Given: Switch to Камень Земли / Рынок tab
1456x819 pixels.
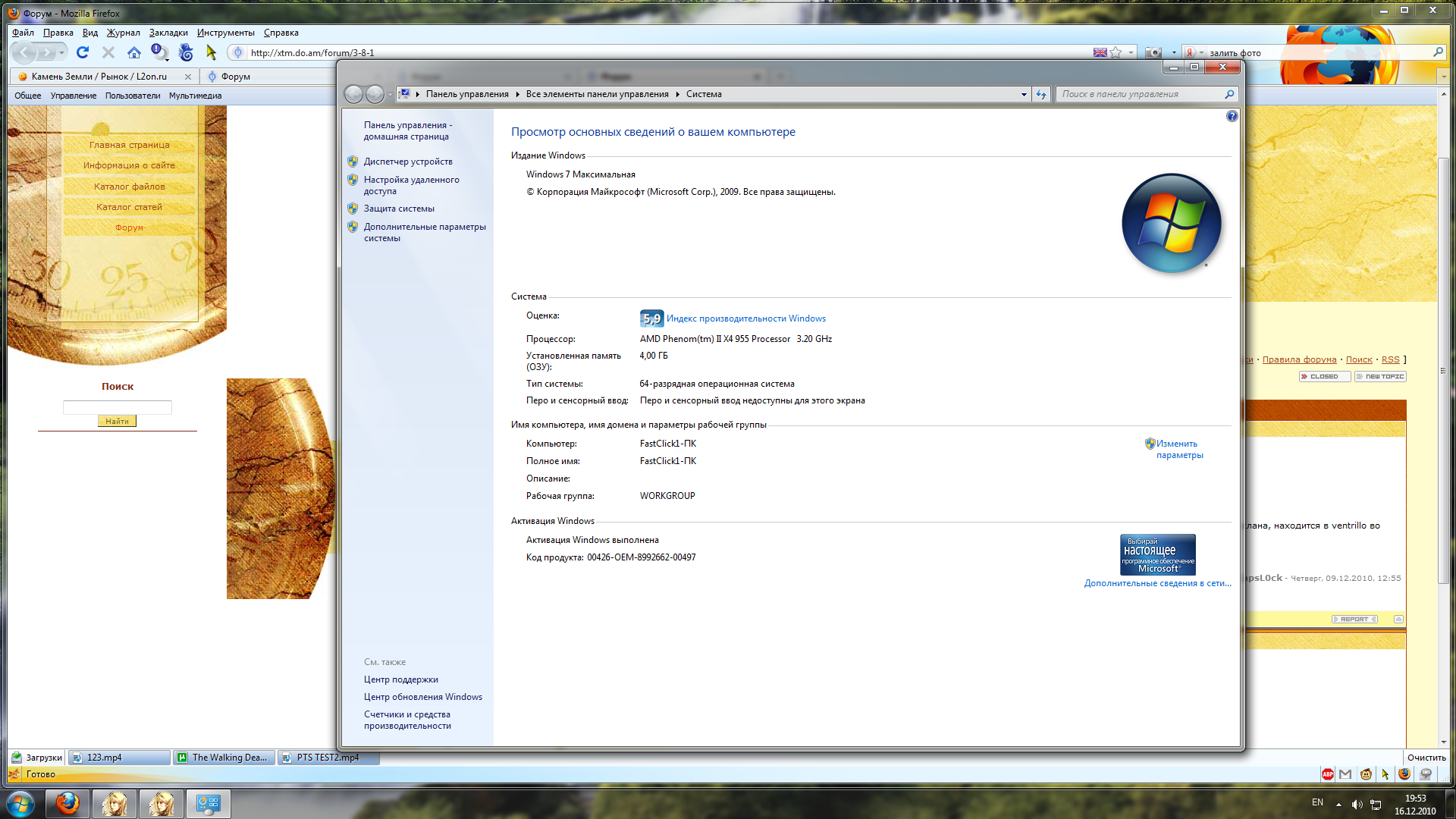Looking at the screenshot, I should (x=99, y=77).
